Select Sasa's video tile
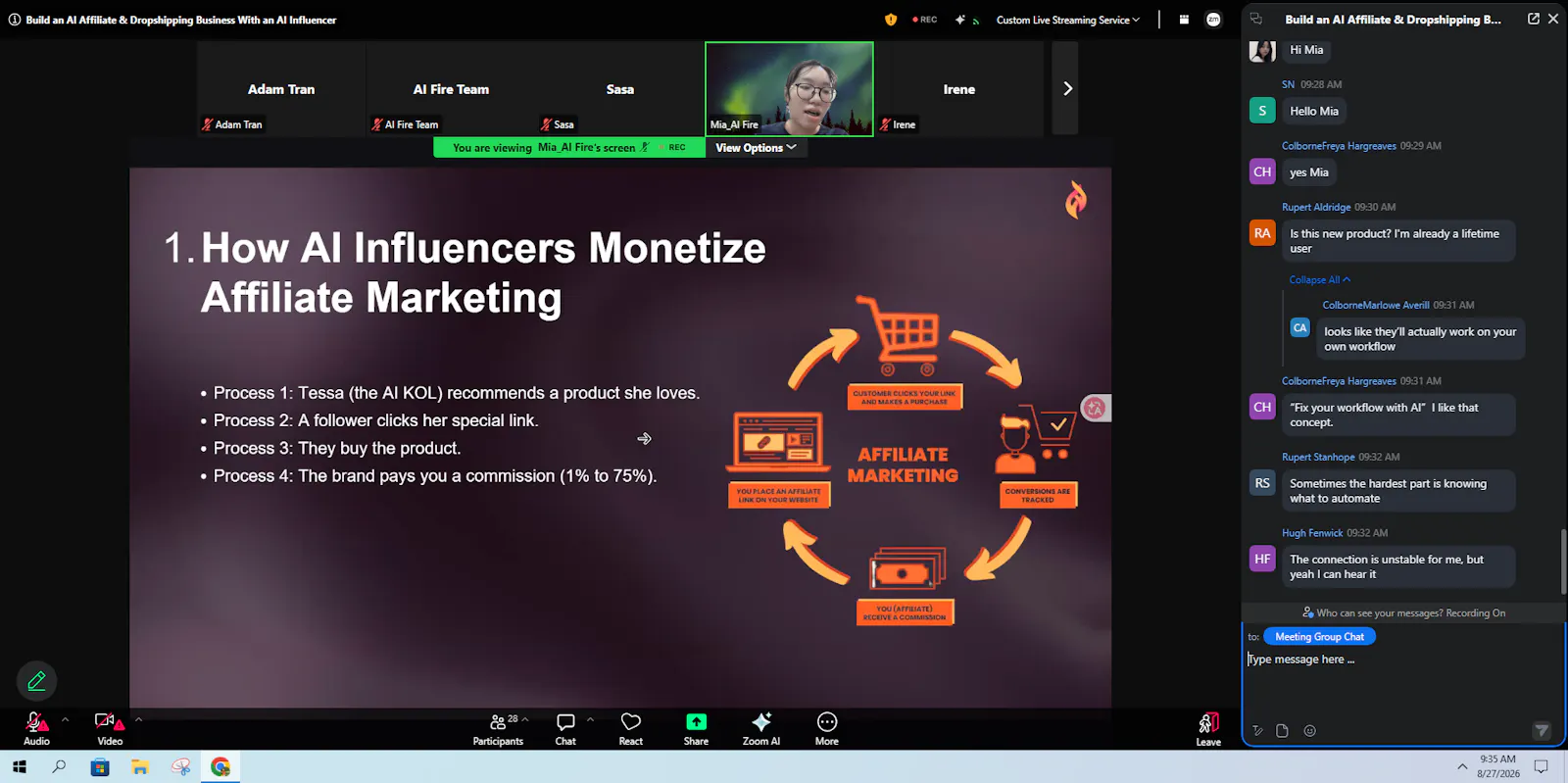The image size is (1568, 783). pos(620,88)
